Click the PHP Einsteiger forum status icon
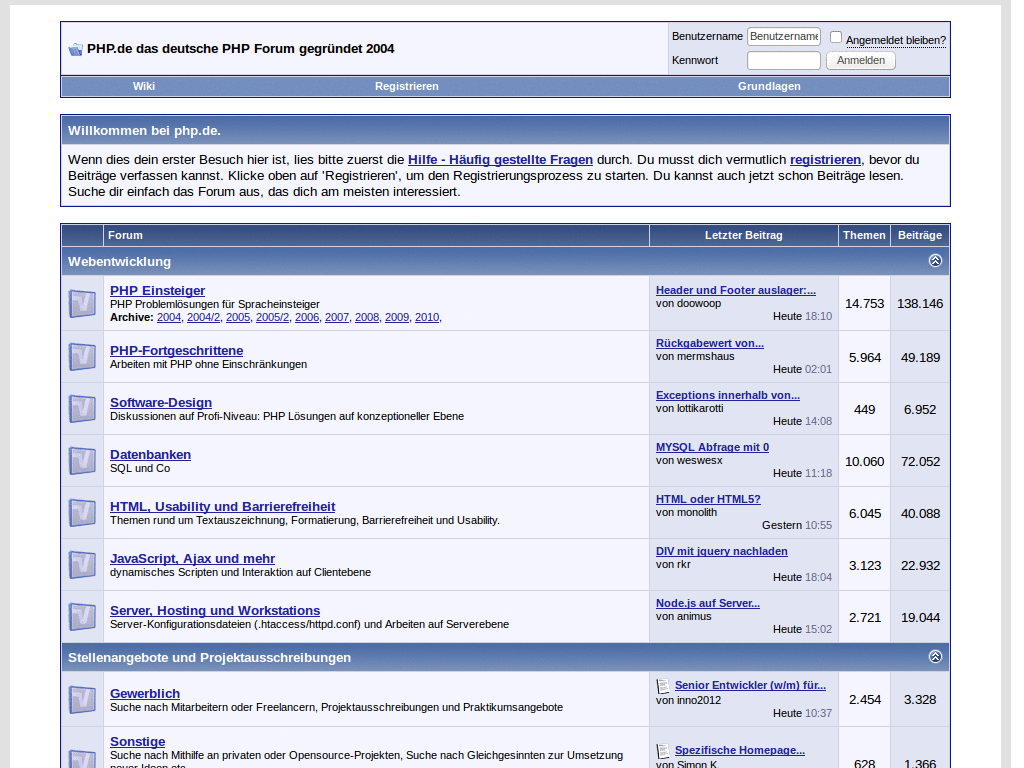The width and height of the screenshot is (1024, 768). point(82,304)
